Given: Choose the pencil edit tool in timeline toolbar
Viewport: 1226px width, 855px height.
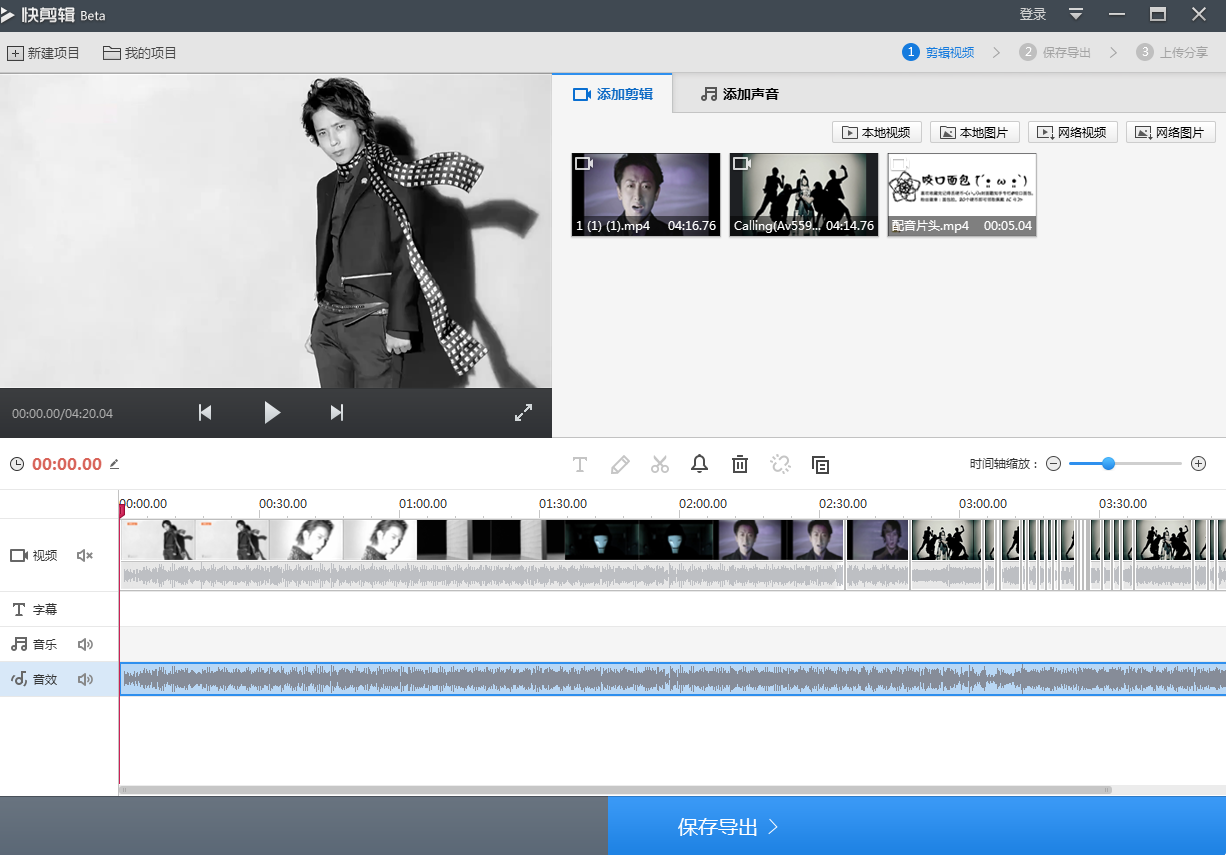Looking at the screenshot, I should (620, 464).
